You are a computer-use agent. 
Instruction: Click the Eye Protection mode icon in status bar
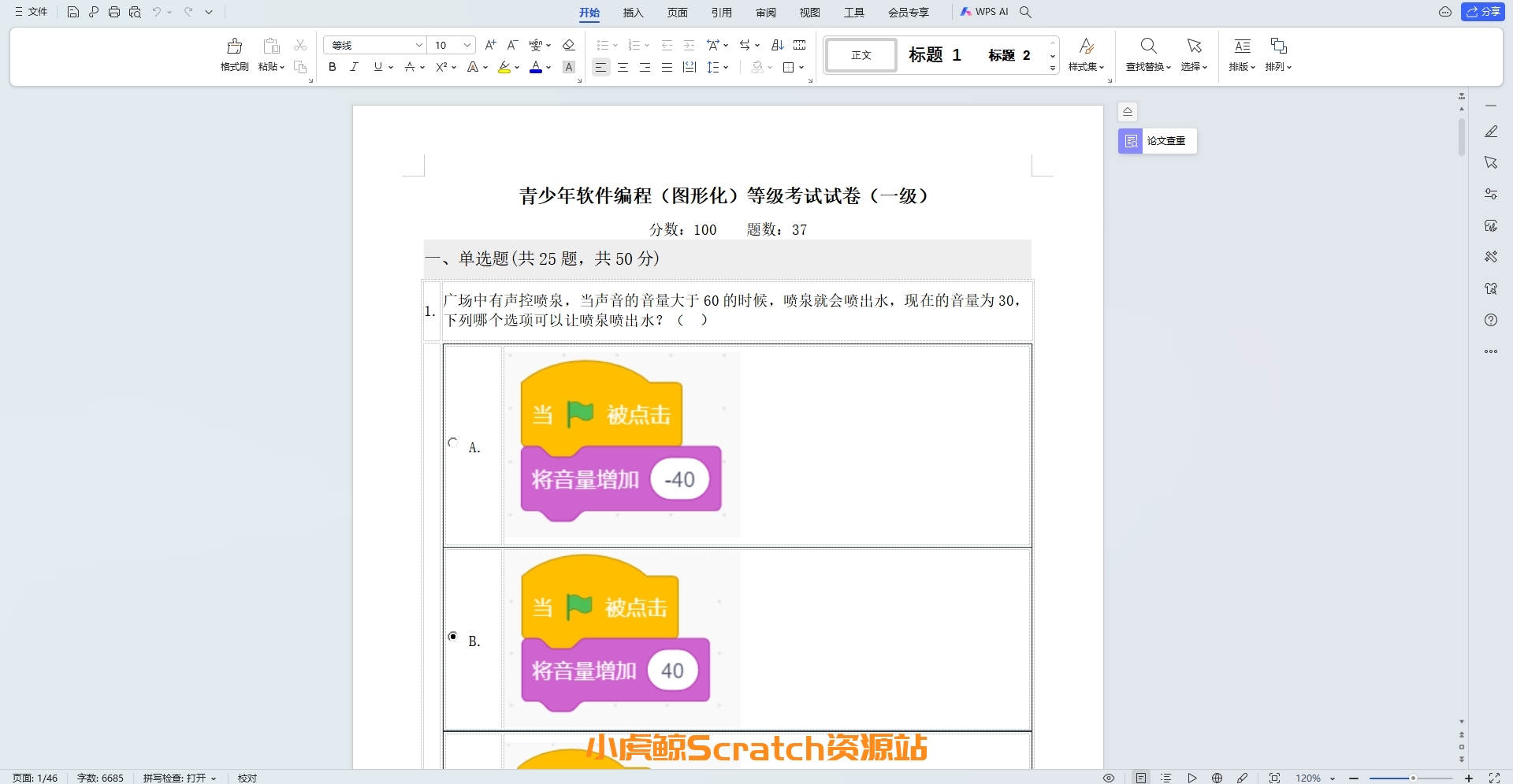[1109, 778]
